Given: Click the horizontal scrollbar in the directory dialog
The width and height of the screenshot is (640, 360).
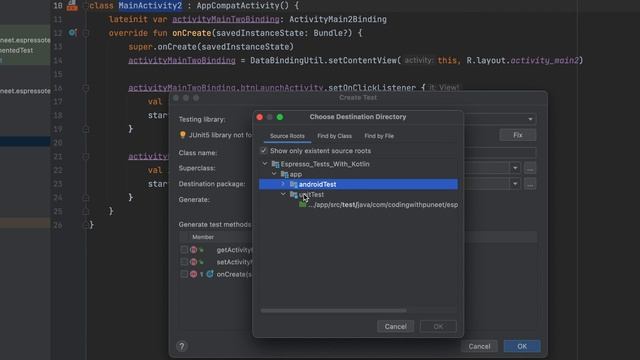Looking at the screenshot, I should pyautogui.click(x=333, y=311).
